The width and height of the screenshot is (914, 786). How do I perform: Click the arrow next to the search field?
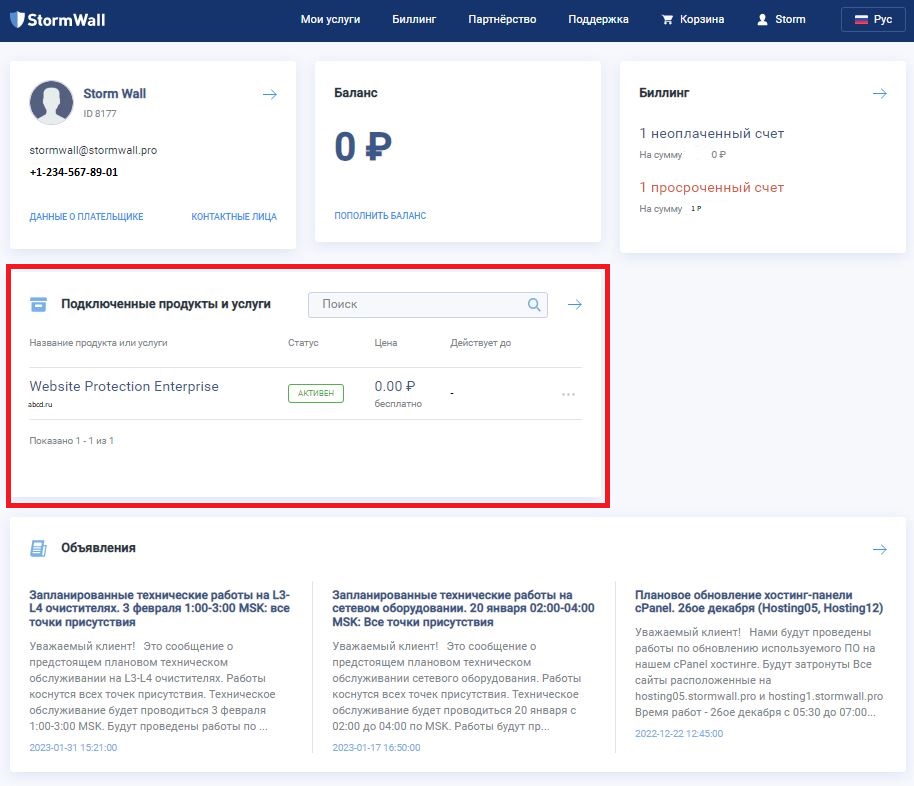pyautogui.click(x=575, y=304)
